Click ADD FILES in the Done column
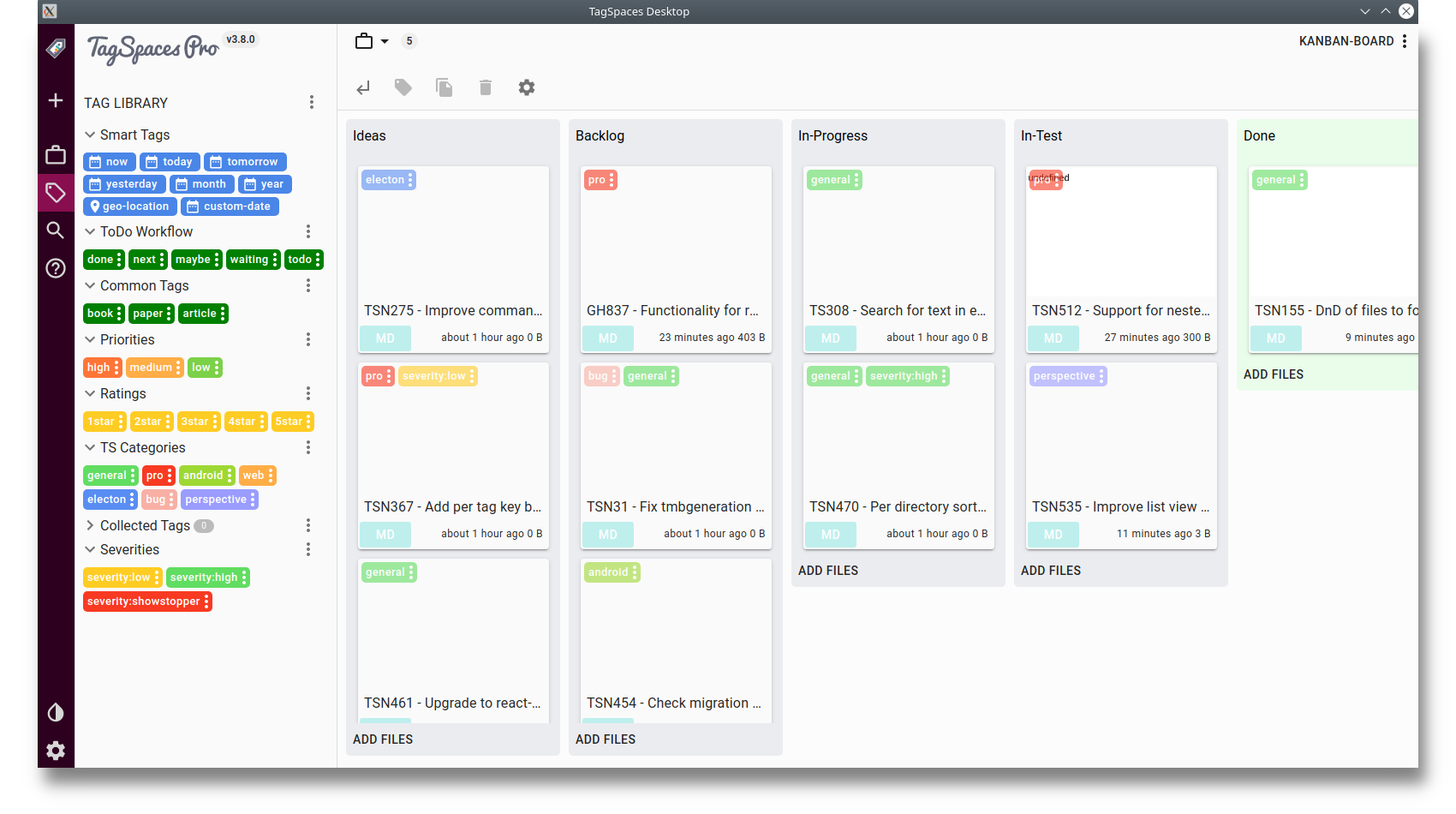Screen dimensions: 1456x814 click(x=1274, y=374)
